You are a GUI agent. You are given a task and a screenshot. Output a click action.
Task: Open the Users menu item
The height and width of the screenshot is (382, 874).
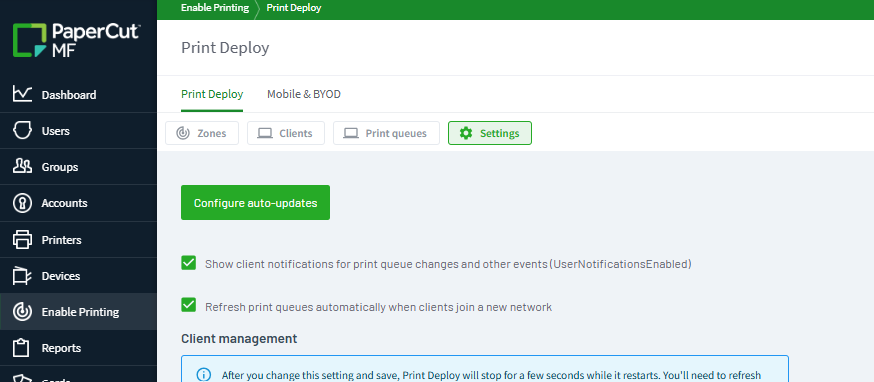coord(78,130)
